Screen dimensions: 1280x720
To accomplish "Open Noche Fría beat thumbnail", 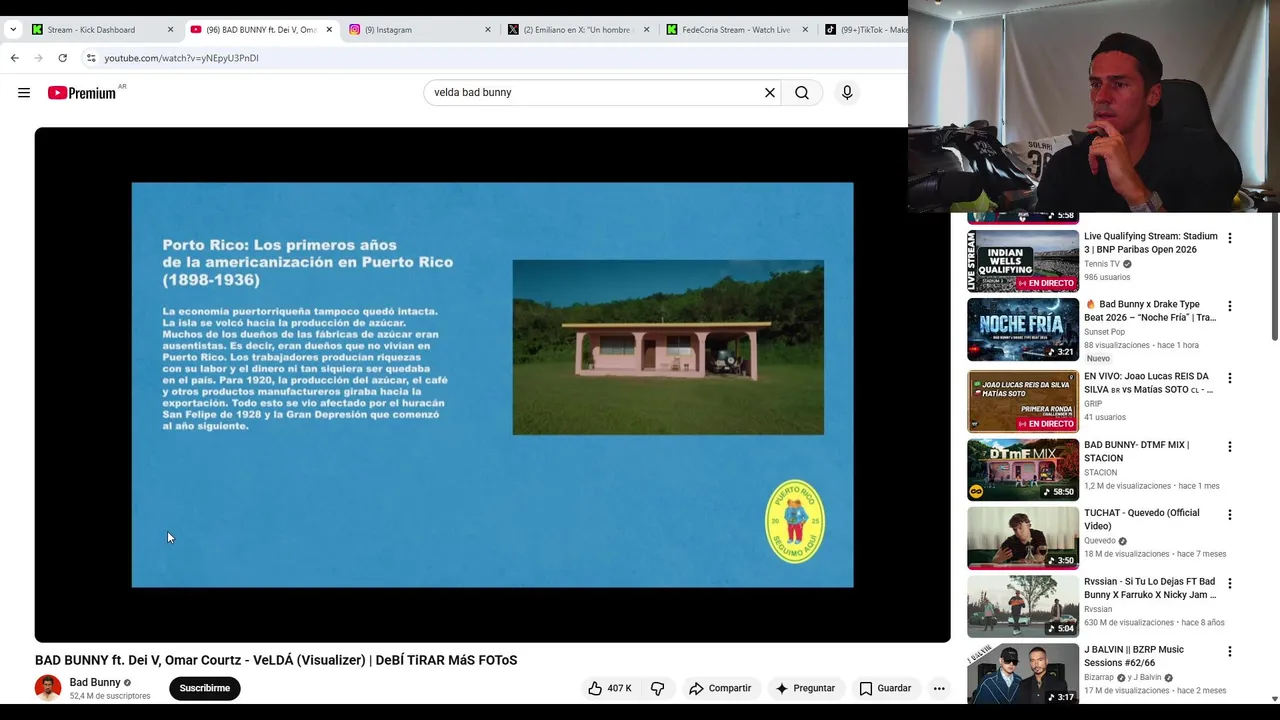I will point(1023,329).
